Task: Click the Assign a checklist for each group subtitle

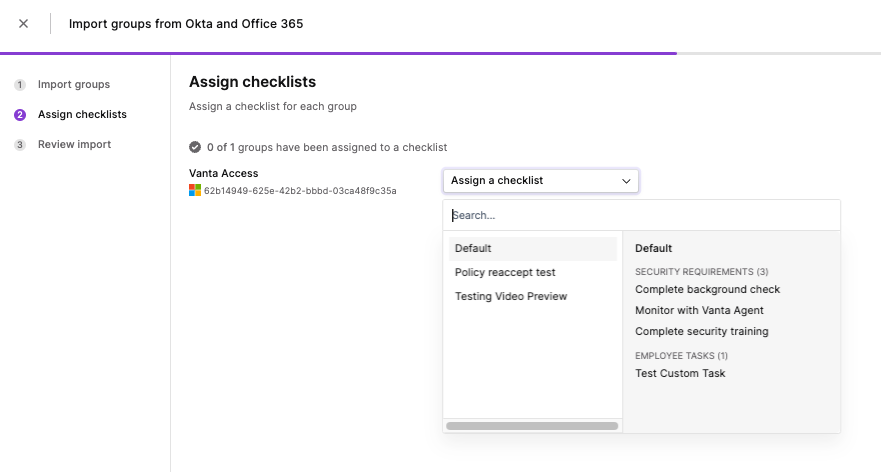Action: 273,106
